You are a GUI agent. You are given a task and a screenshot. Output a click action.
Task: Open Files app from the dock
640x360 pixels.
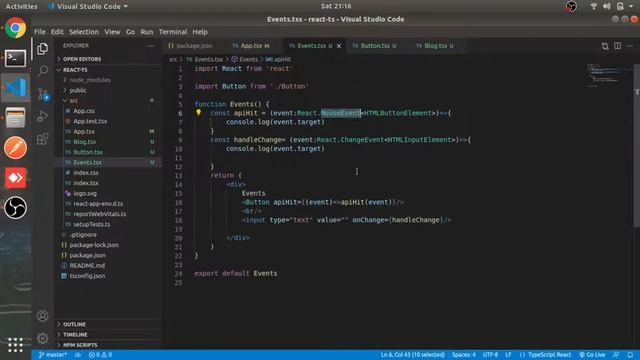pyautogui.click(x=16, y=118)
